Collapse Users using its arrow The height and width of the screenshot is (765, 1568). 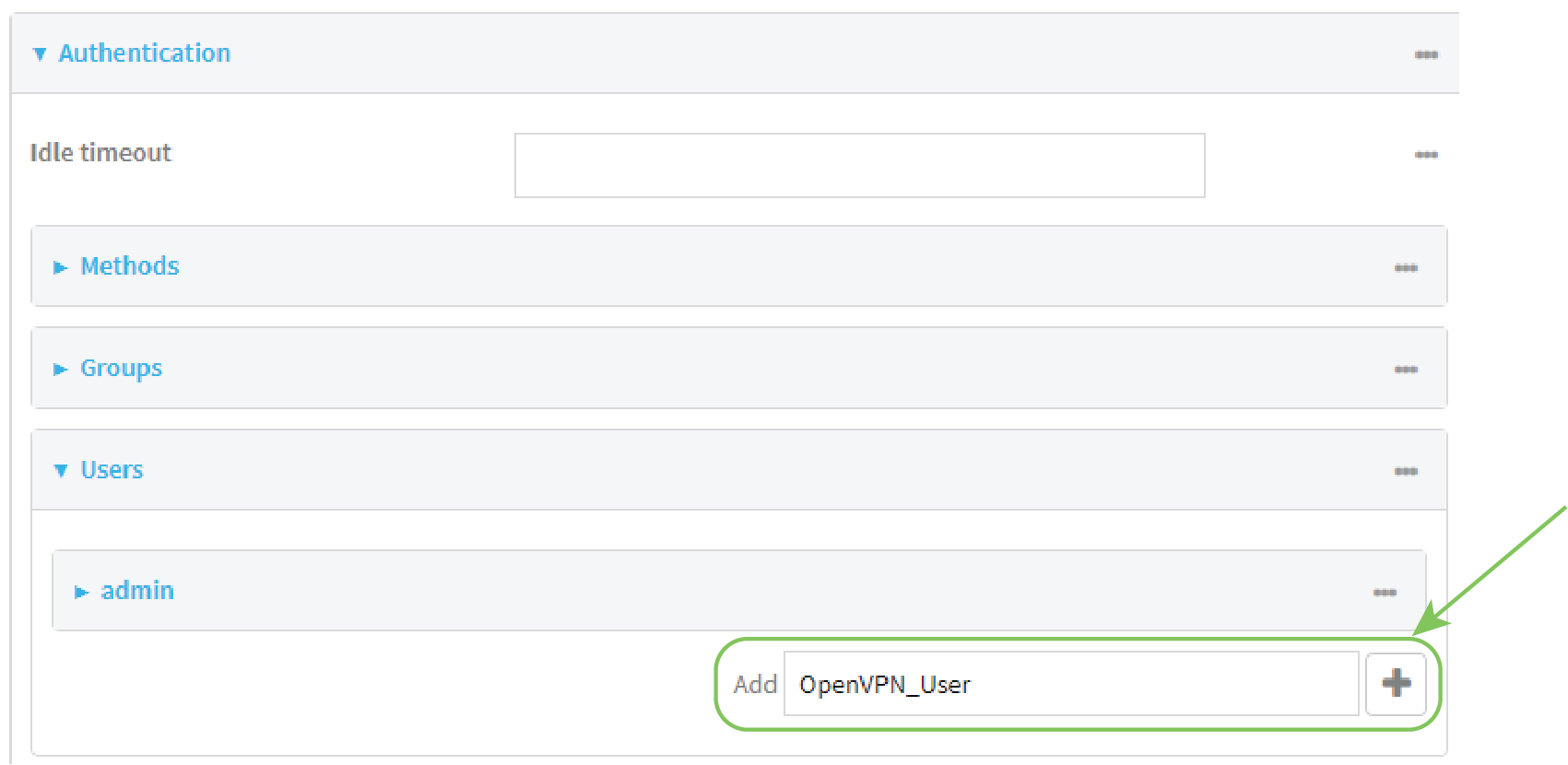coord(61,471)
